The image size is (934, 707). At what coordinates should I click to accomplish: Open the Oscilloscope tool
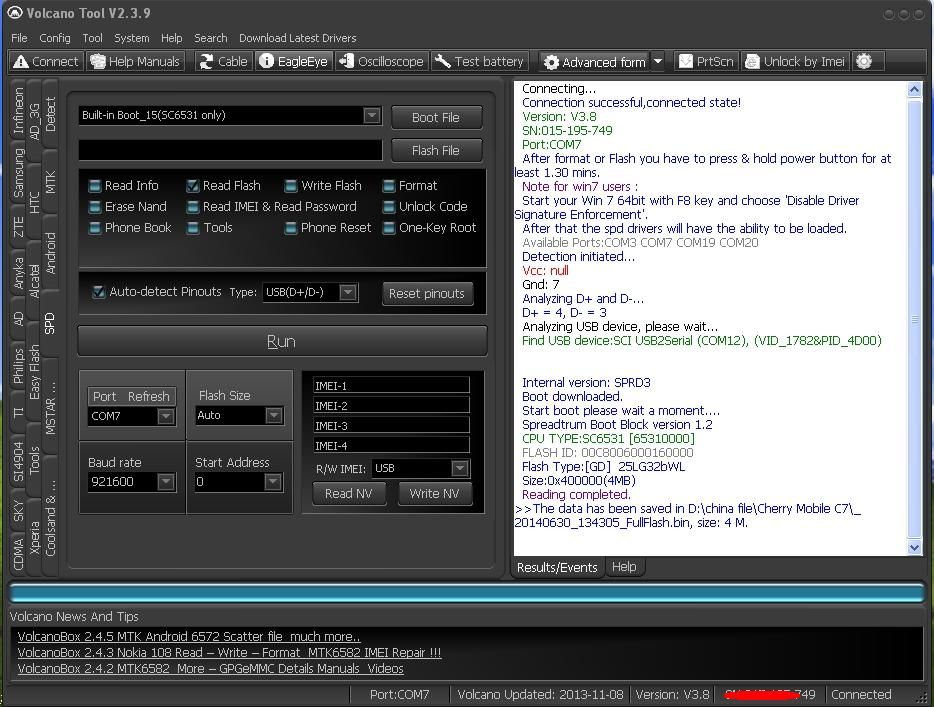point(381,61)
